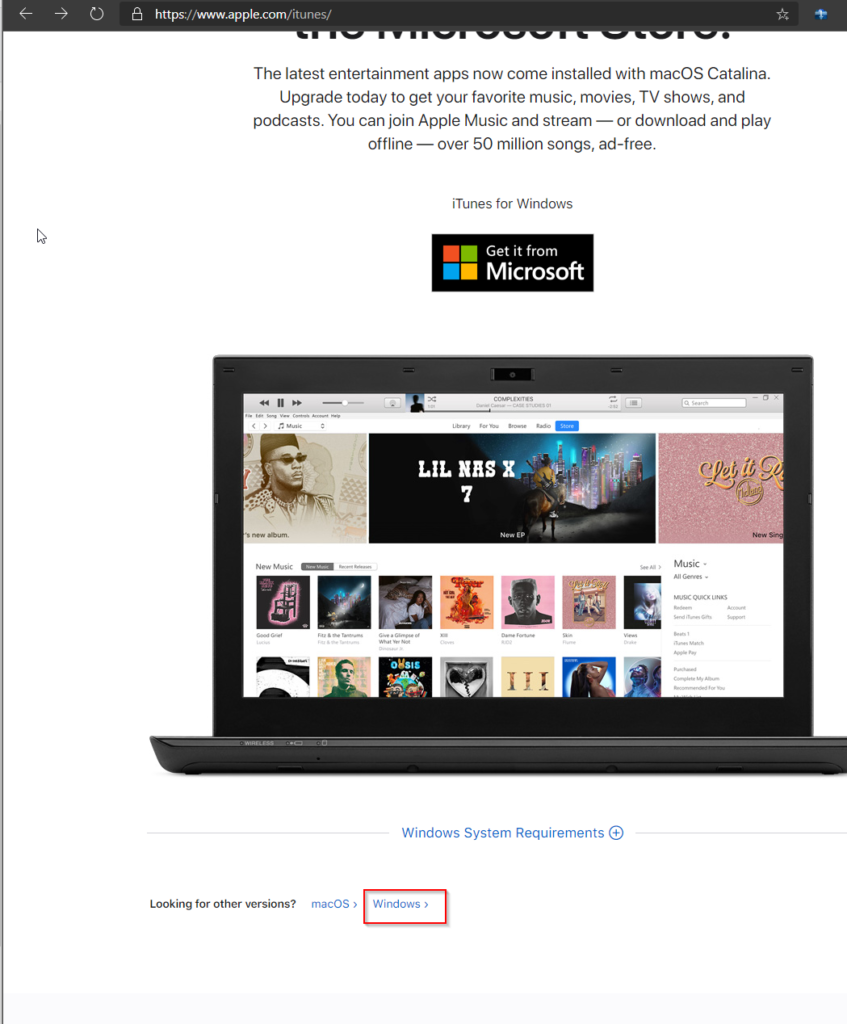Open the Music media picker dropdown
Image resolution: width=847 pixels, height=1024 pixels.
pos(301,426)
